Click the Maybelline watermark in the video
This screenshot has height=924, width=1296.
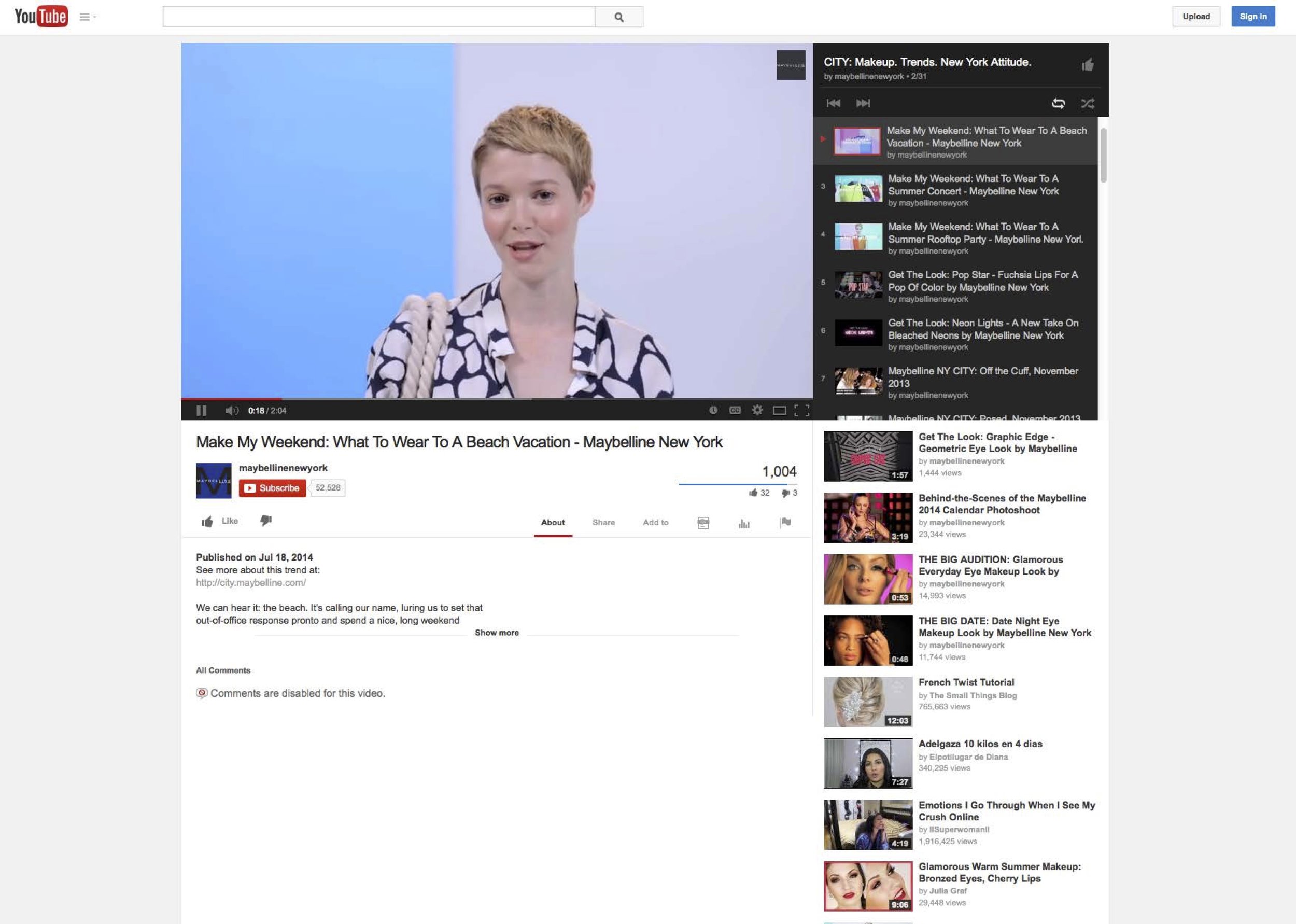(x=791, y=65)
